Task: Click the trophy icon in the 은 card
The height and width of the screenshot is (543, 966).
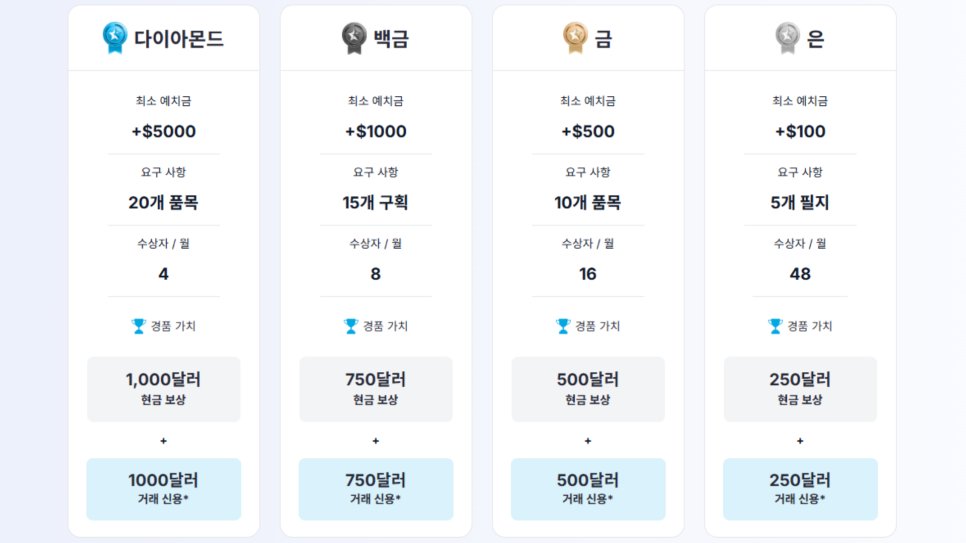Action: (x=775, y=326)
